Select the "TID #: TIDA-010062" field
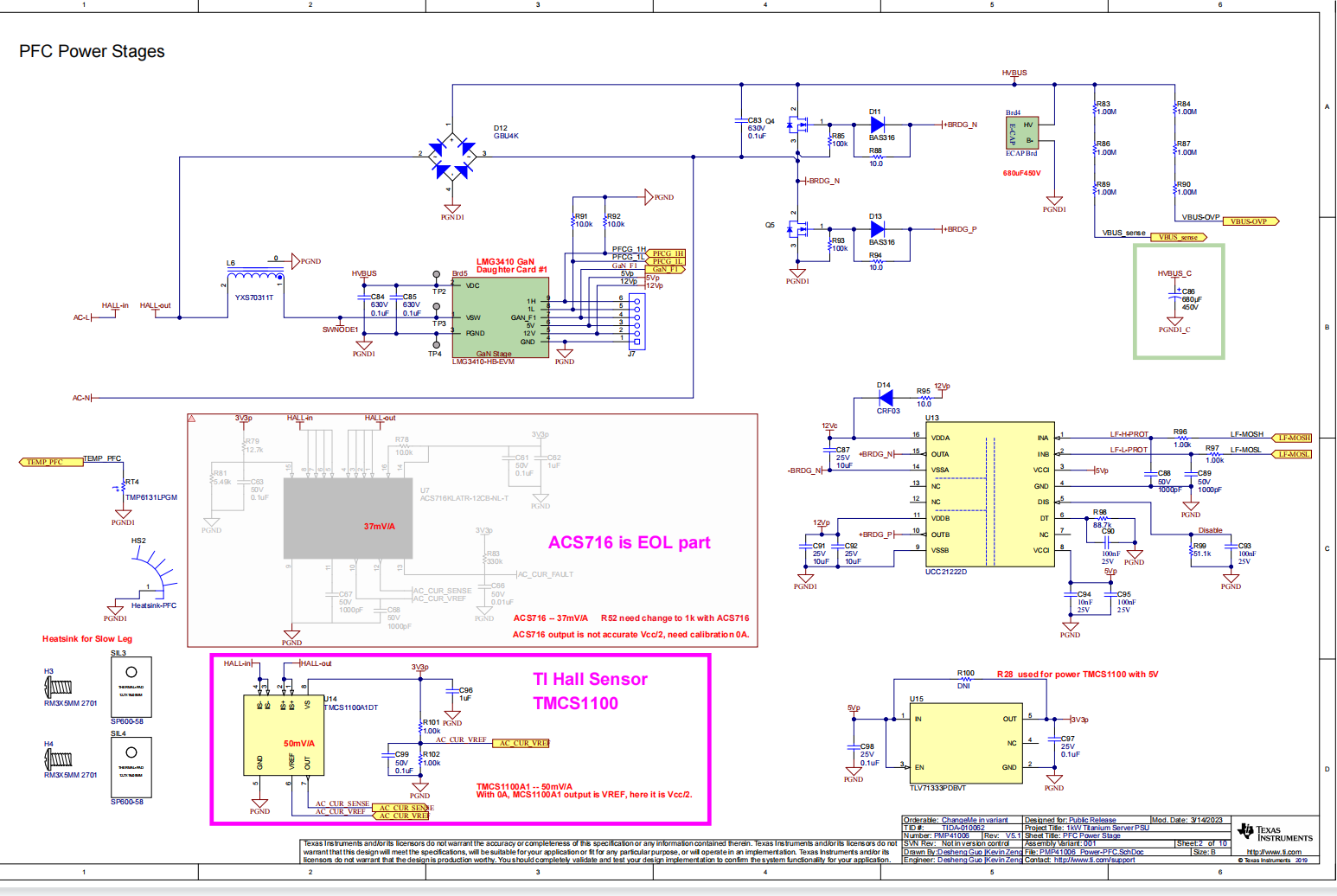Viewport: 1337px width, 896px height. 945,828
